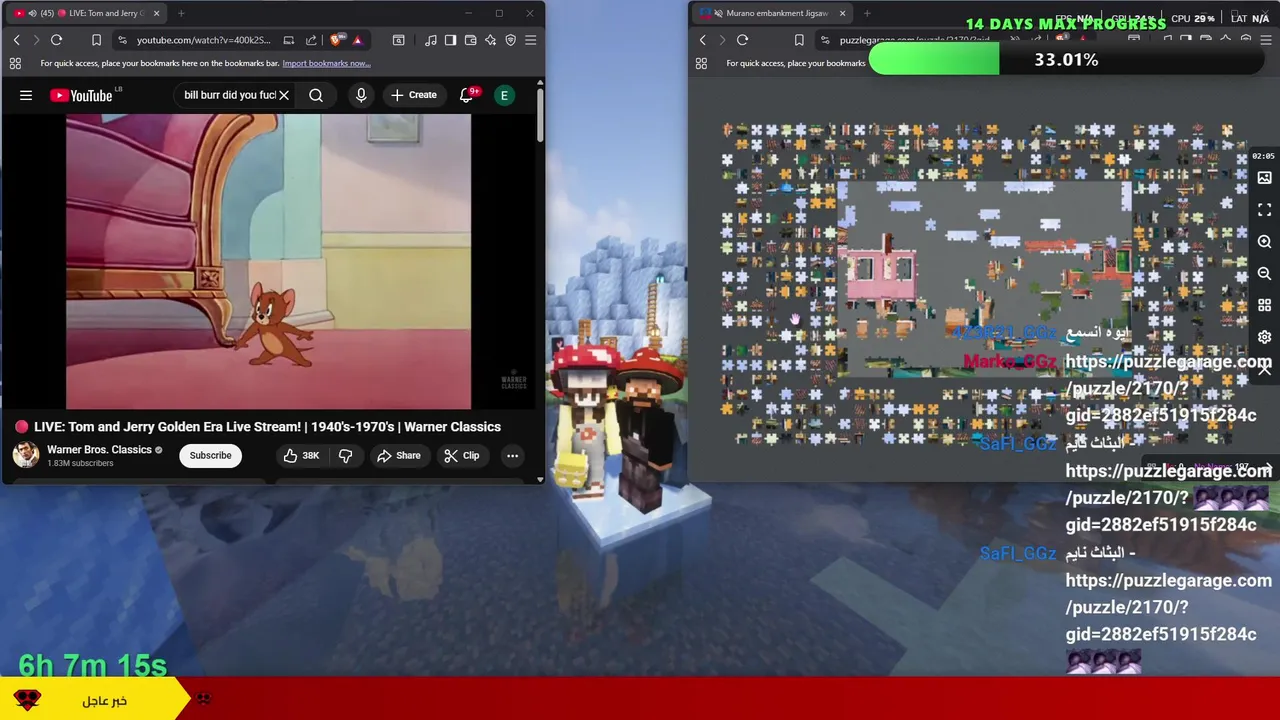
Task: Open the Create menu on YouTube
Action: 414,95
